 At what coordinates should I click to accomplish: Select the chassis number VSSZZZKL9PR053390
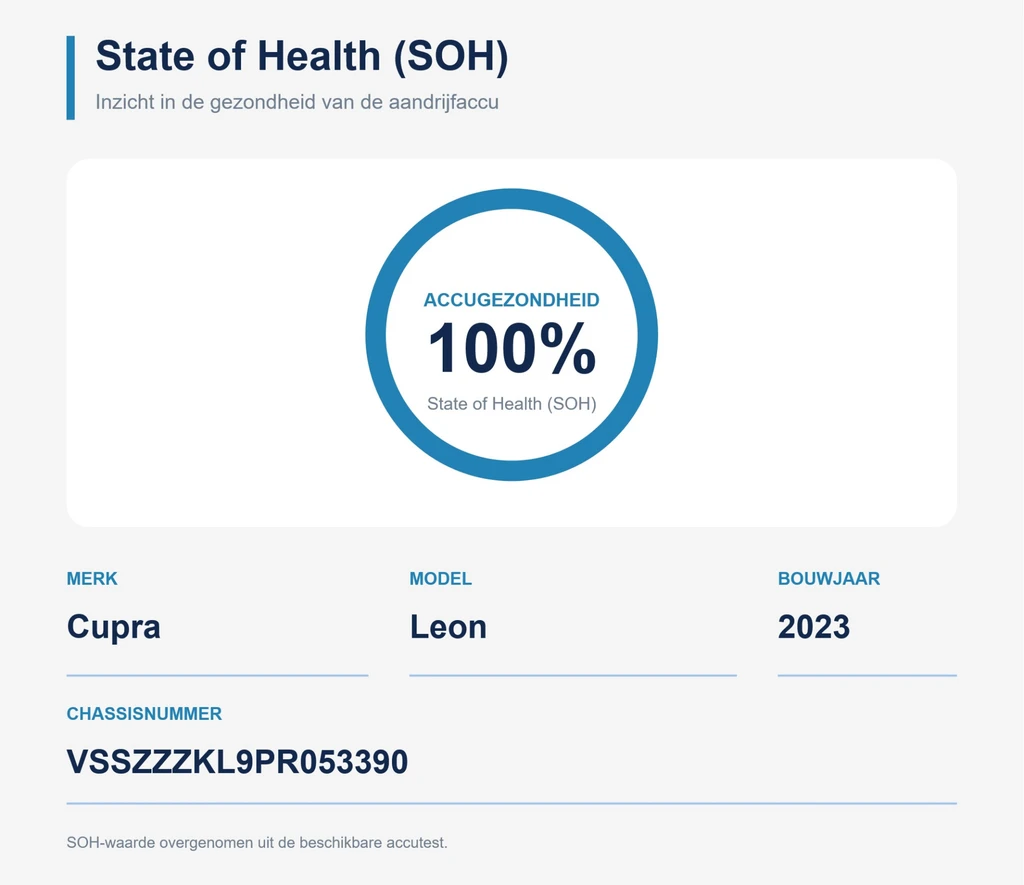point(238,762)
